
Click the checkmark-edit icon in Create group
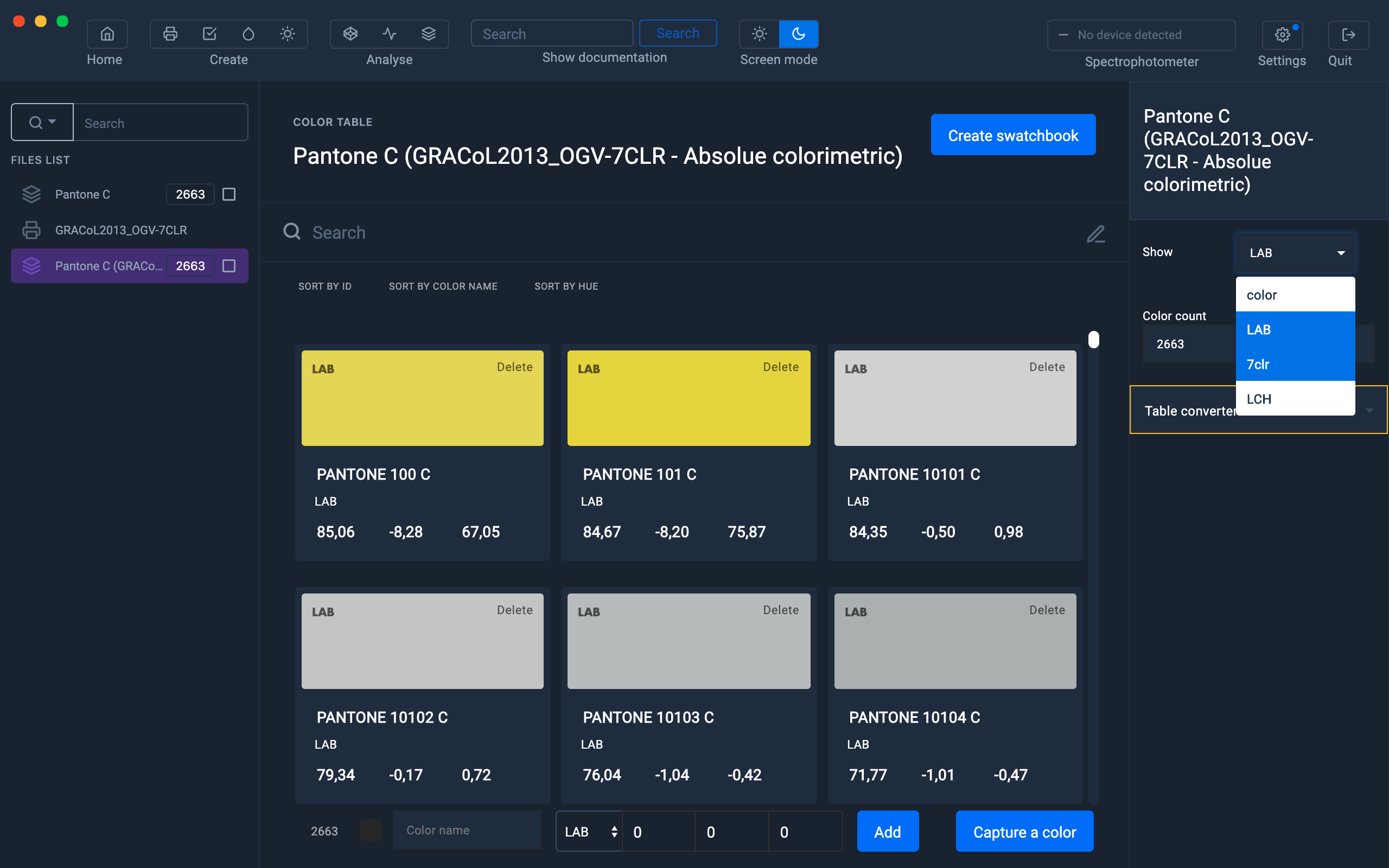click(x=209, y=34)
